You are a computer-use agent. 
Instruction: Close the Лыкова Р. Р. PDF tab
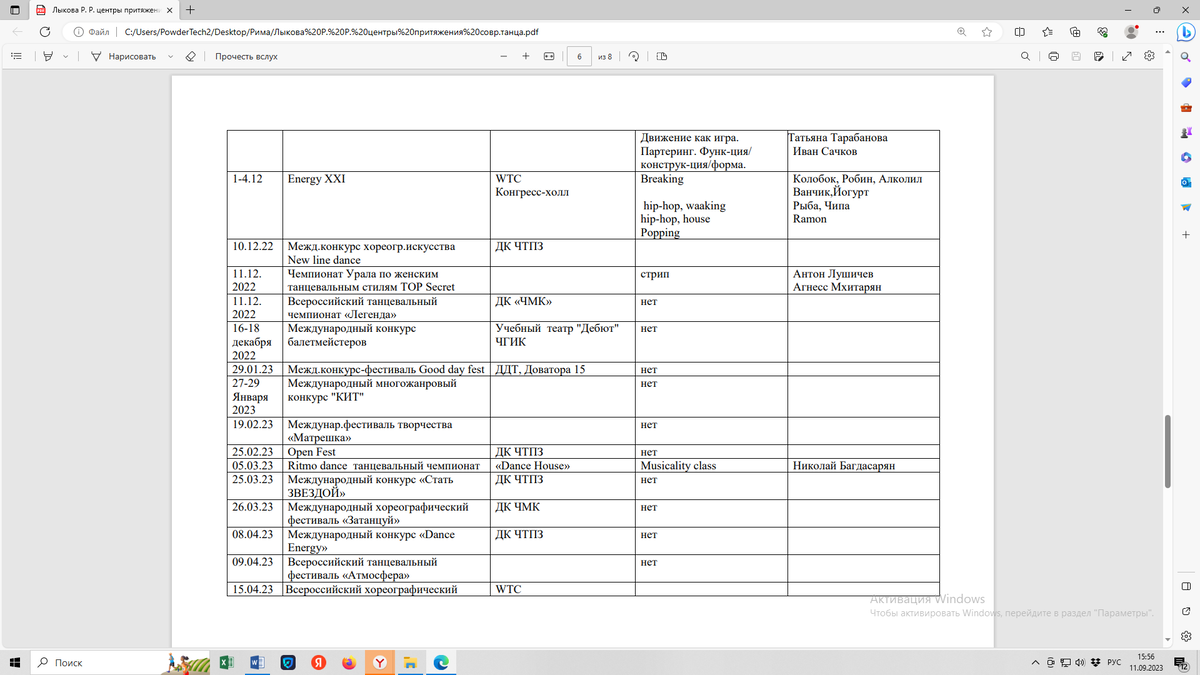point(168,9)
